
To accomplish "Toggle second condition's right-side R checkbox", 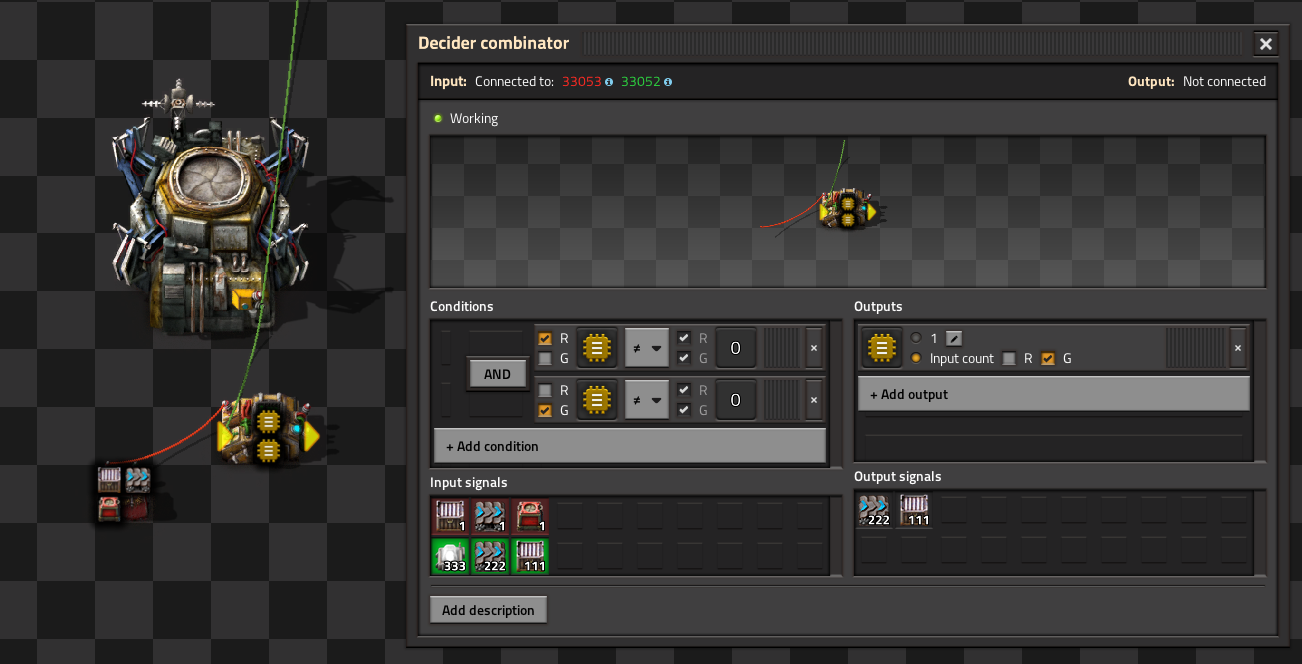I will point(684,391).
